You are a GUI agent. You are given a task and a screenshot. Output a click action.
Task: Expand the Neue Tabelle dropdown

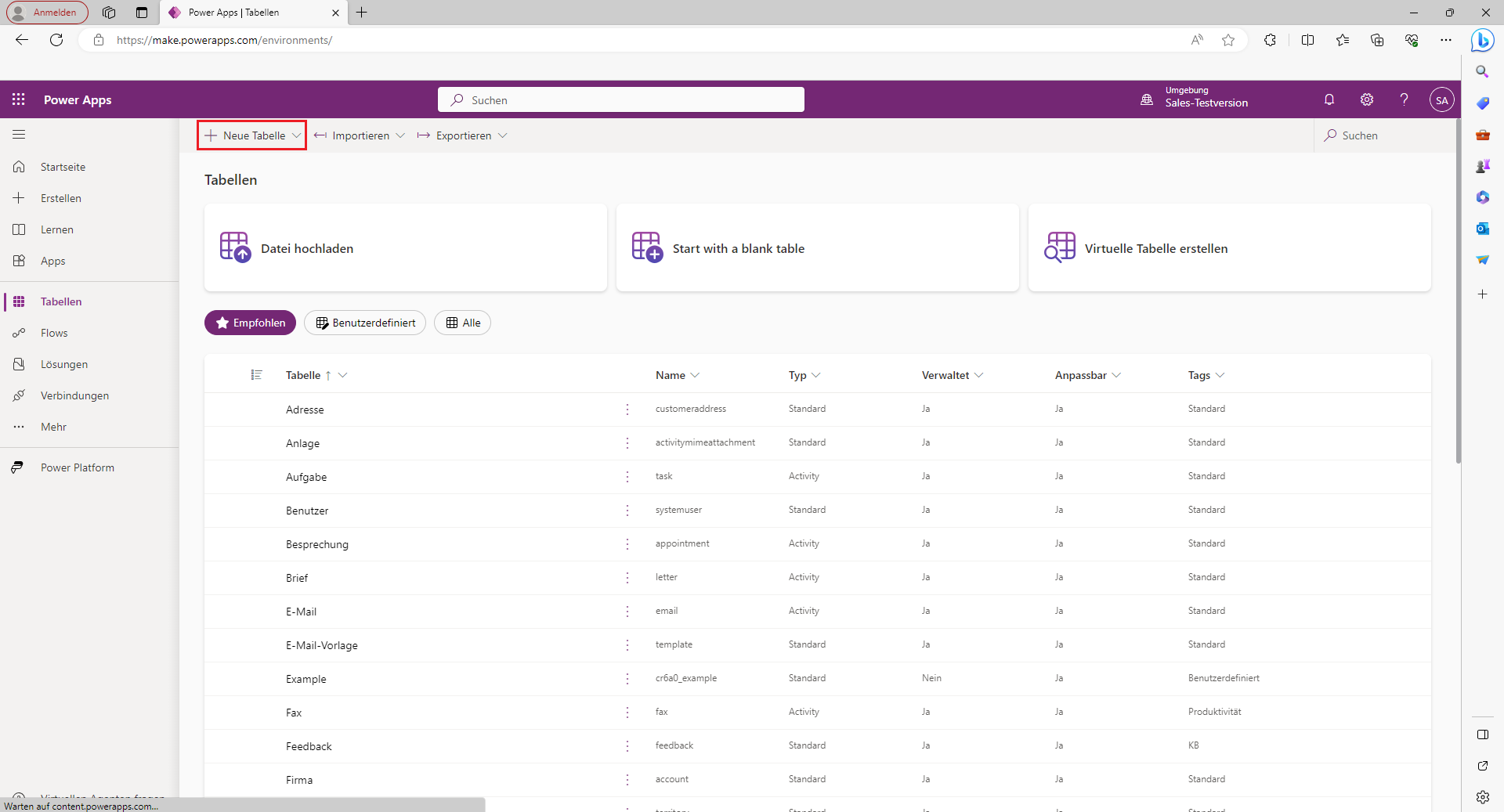pyautogui.click(x=296, y=135)
